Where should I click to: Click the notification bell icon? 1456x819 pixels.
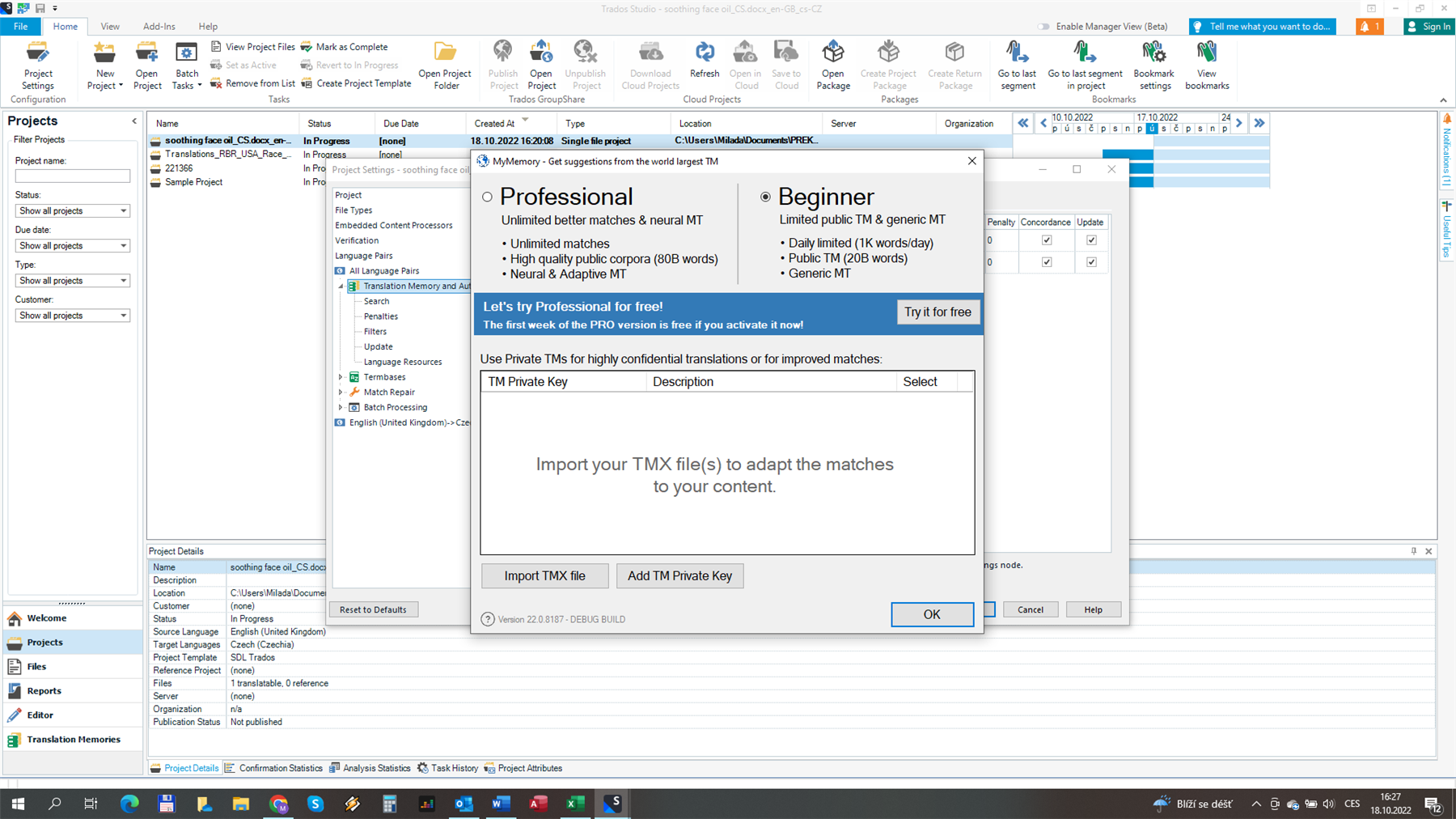click(x=1369, y=27)
